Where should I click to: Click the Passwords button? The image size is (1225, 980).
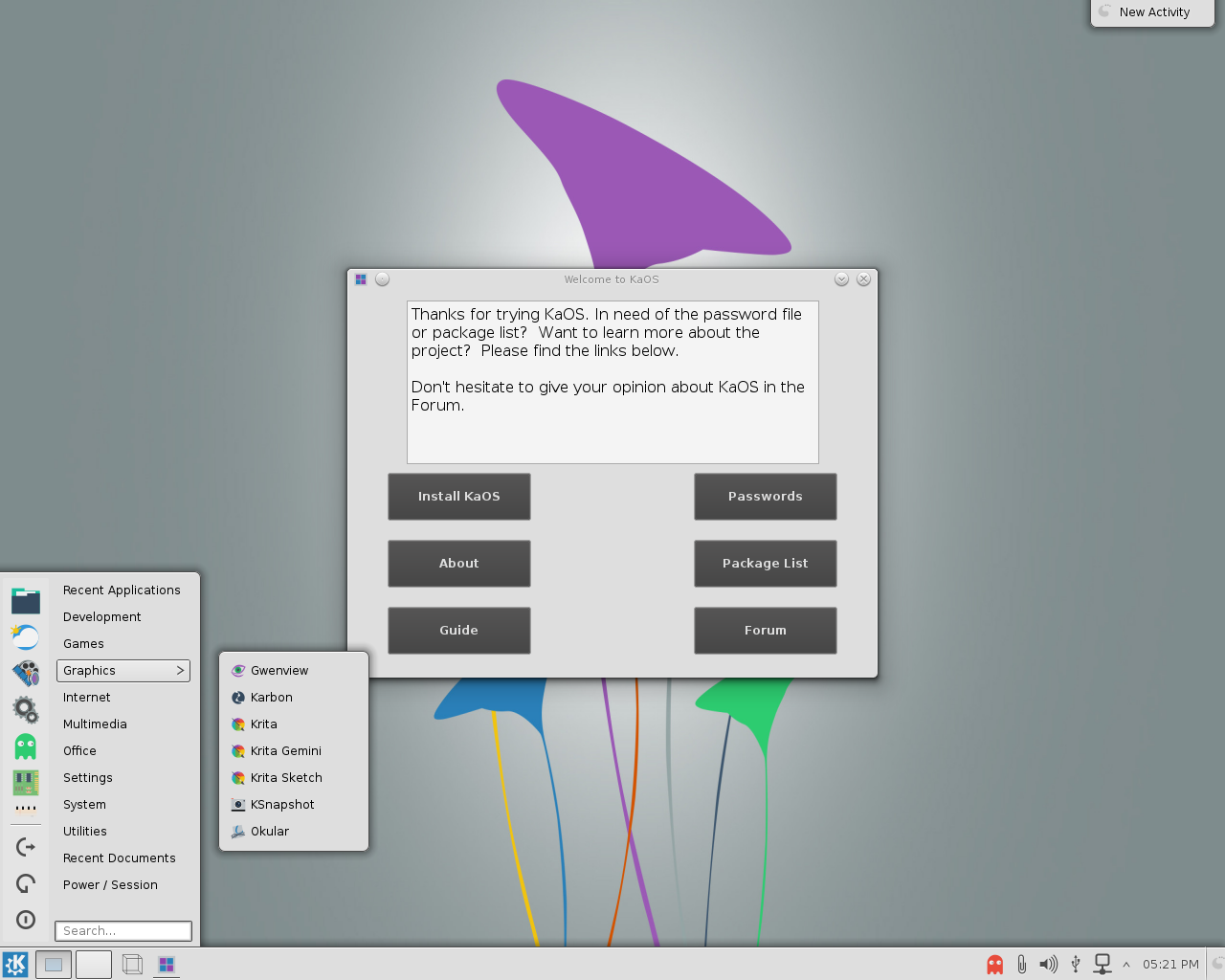pyautogui.click(x=766, y=497)
